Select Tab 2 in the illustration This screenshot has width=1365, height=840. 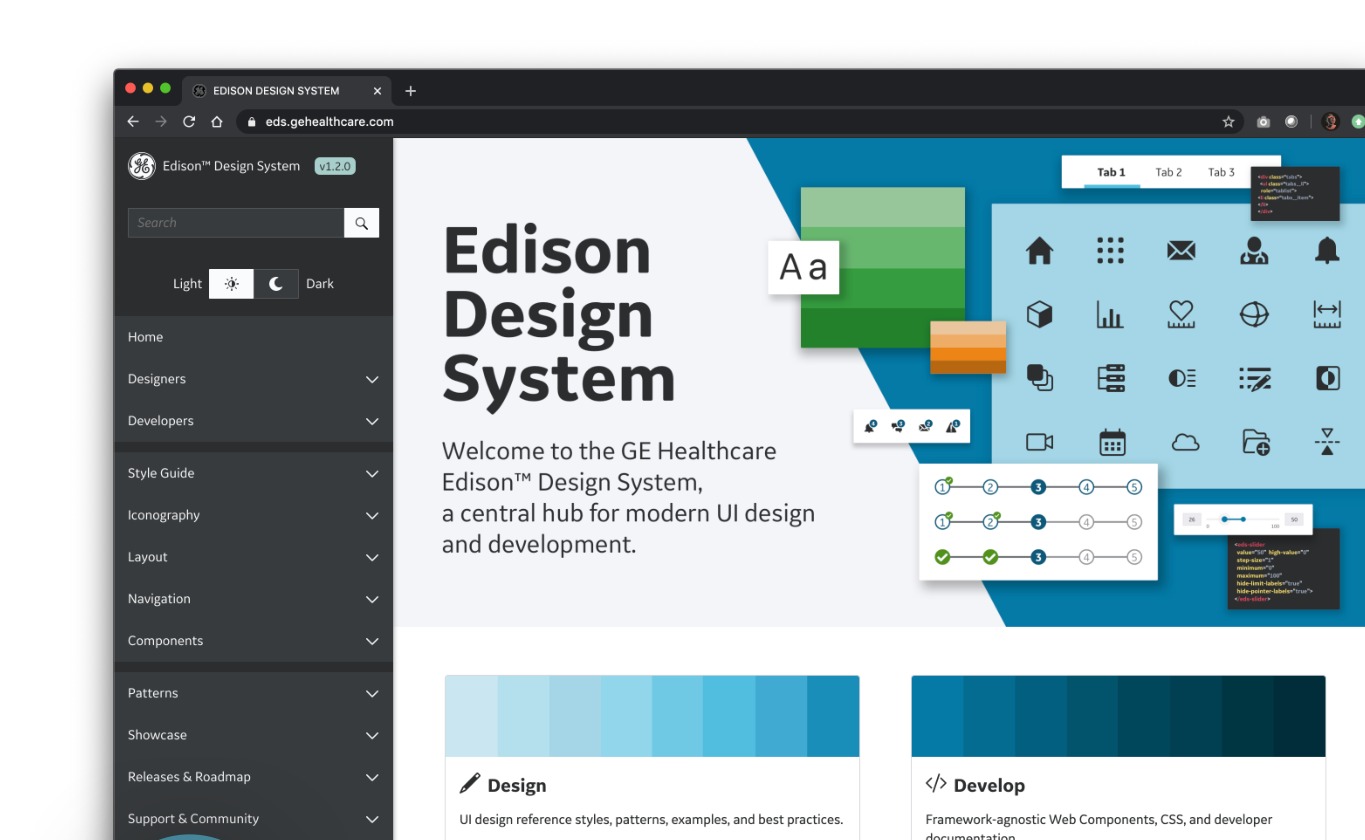tap(1168, 172)
